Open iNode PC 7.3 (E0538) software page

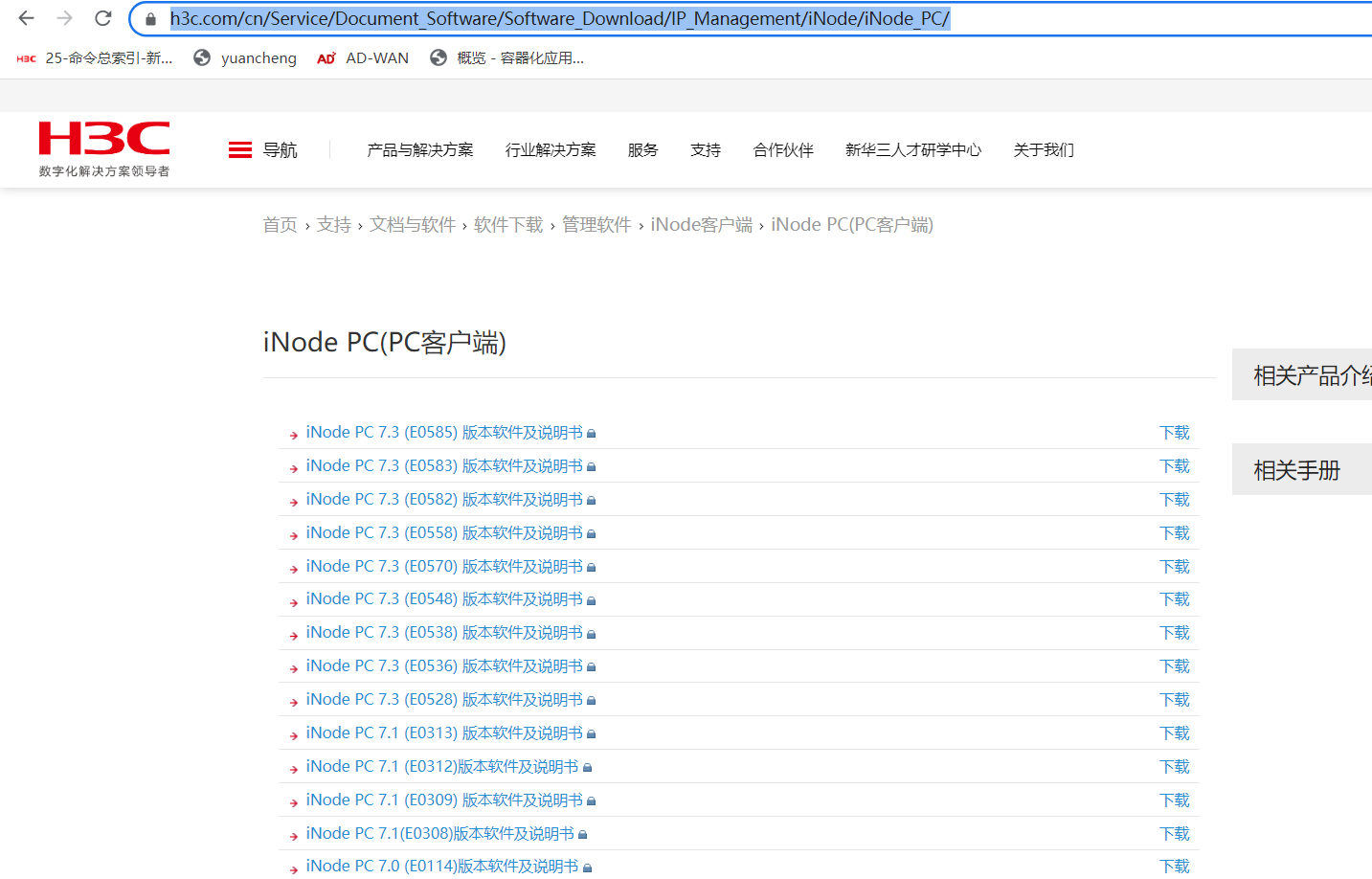(x=444, y=633)
